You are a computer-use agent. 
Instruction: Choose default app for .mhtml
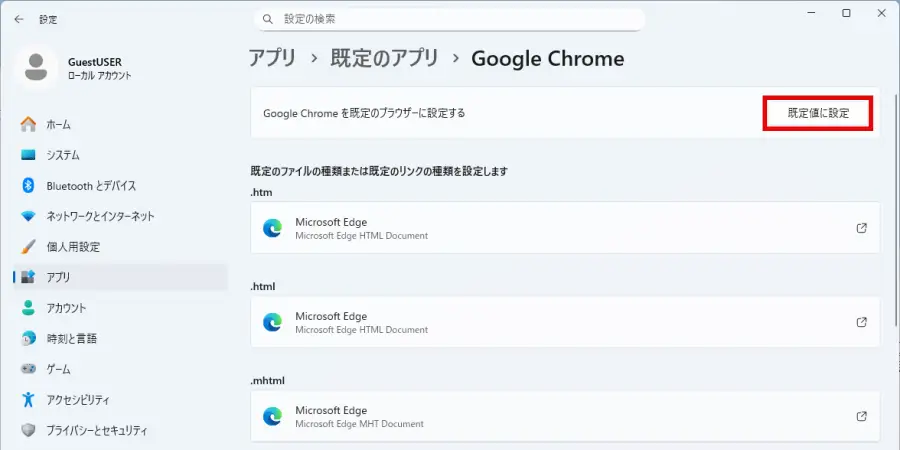(565, 416)
